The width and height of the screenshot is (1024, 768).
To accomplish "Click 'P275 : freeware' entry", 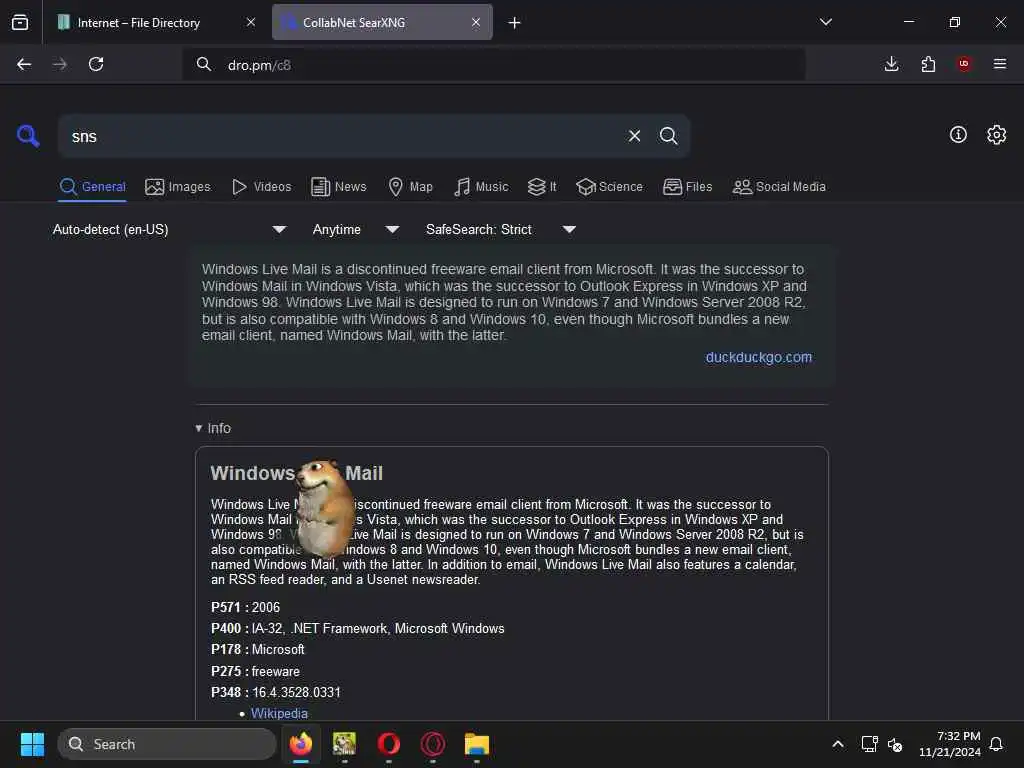I will pos(255,671).
